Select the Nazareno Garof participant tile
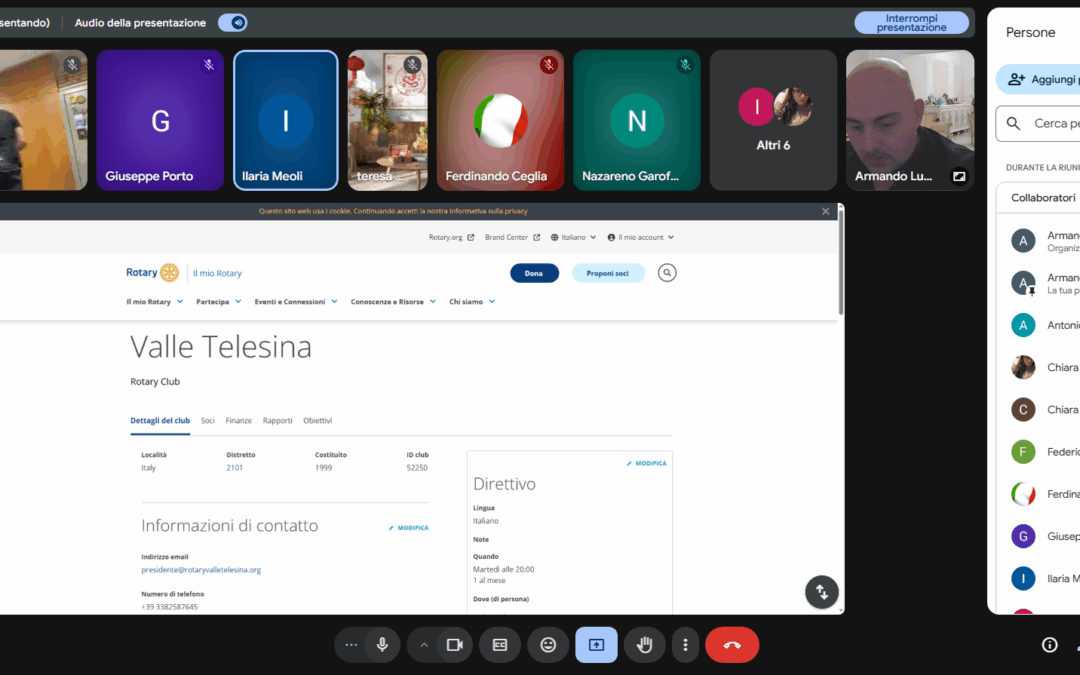 click(x=636, y=120)
